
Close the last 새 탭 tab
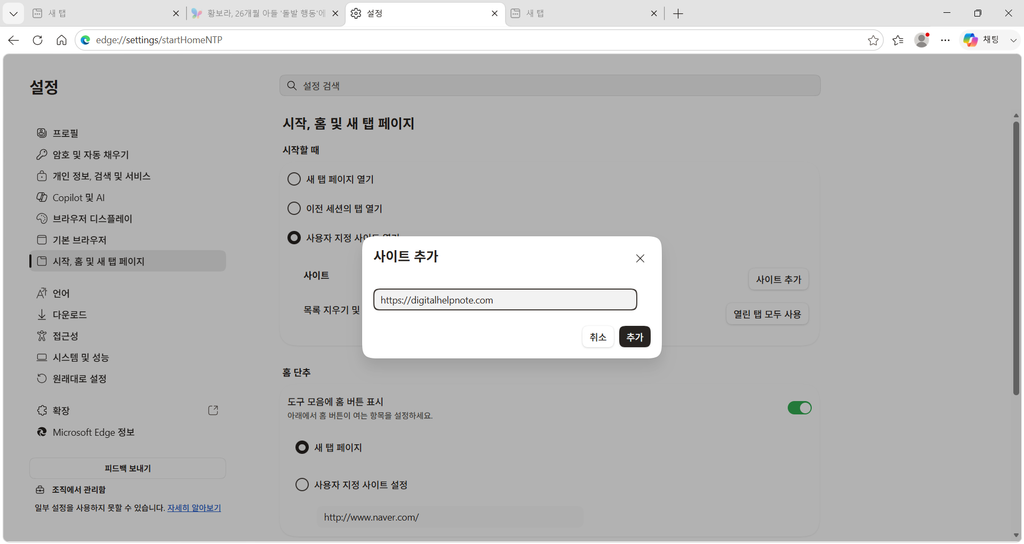pos(654,13)
